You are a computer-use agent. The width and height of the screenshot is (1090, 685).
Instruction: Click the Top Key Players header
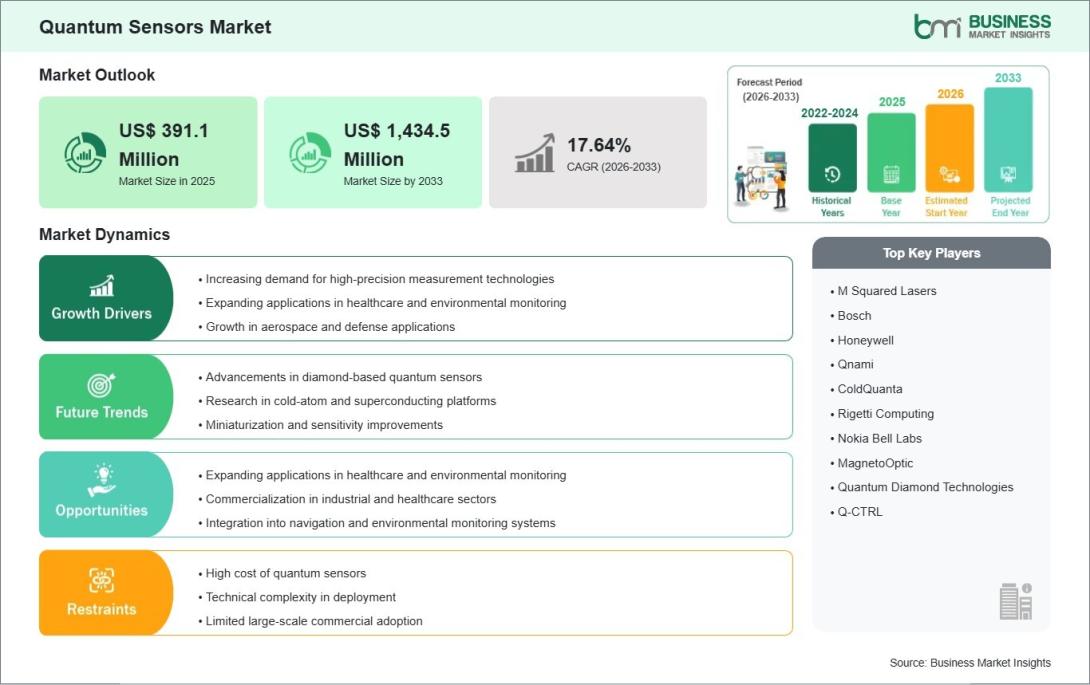pos(932,253)
